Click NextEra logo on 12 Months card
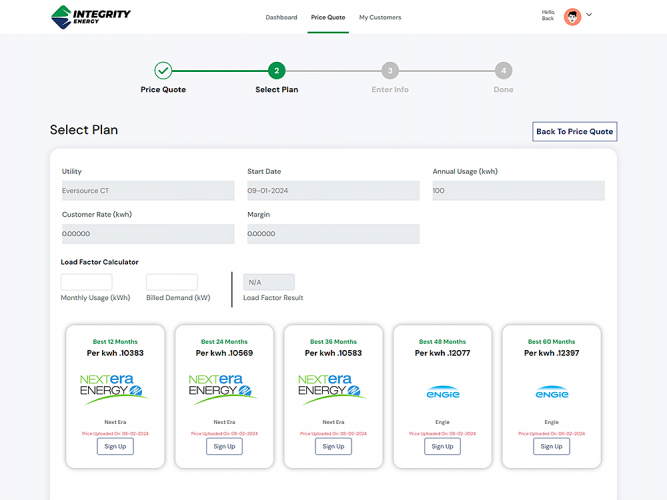Screen dimensions: 667x500 (114, 389)
